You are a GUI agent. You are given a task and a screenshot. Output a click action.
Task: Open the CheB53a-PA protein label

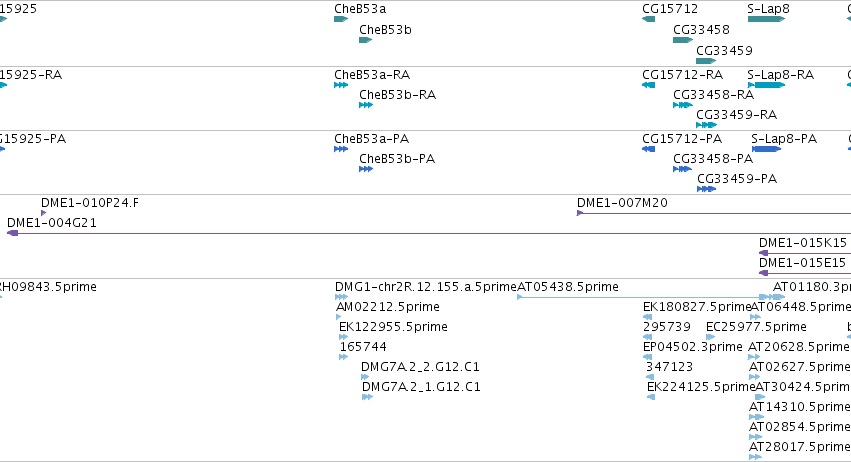371,139
